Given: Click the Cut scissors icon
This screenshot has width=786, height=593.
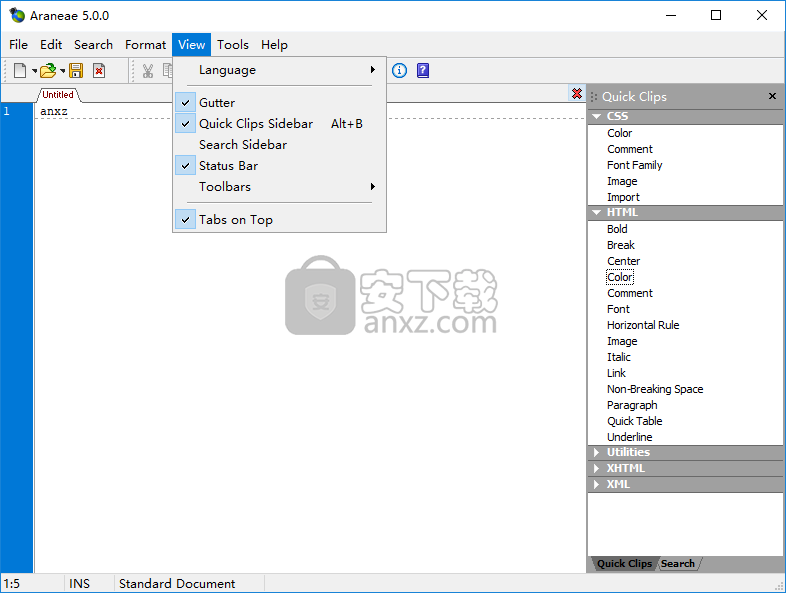Looking at the screenshot, I should [147, 71].
